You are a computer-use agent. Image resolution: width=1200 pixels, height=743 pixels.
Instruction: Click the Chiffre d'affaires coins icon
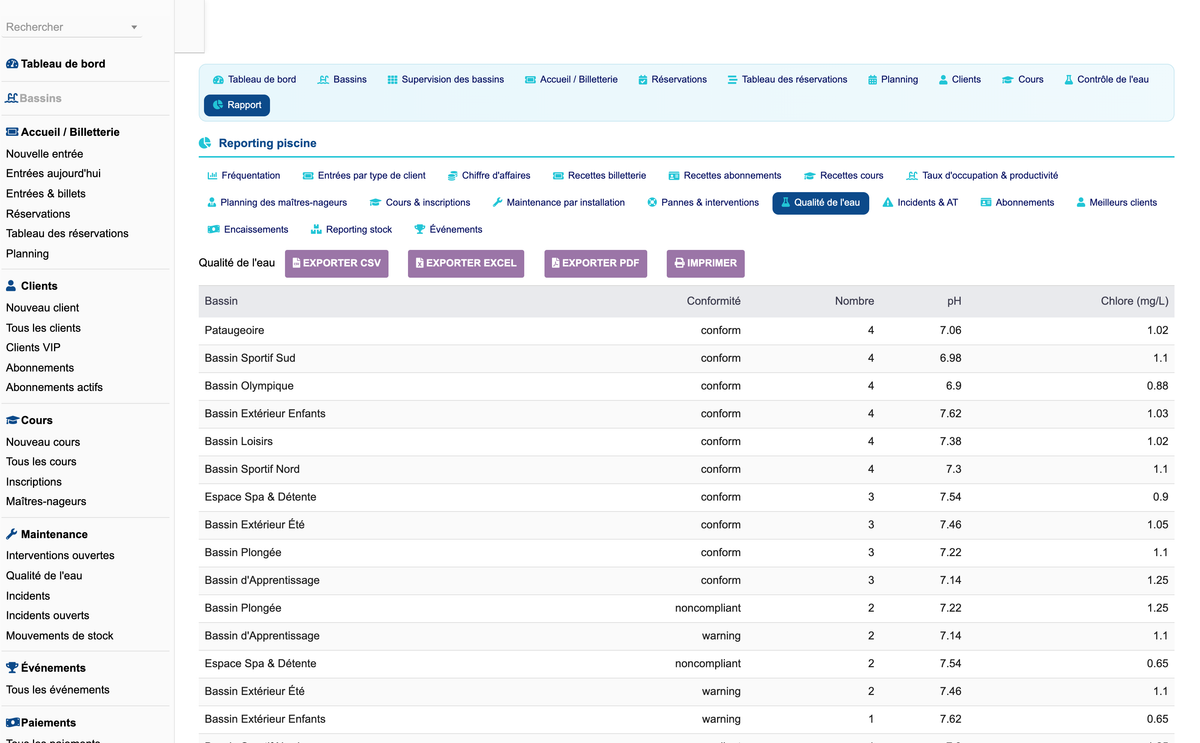(453, 176)
